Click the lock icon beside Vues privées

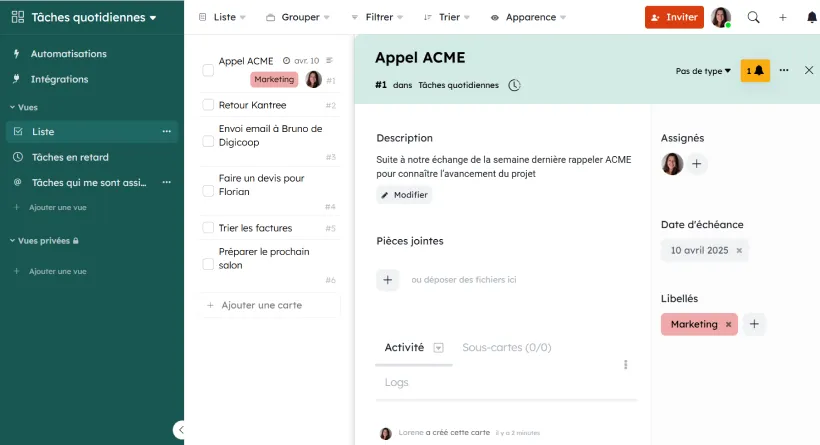[x=76, y=241]
